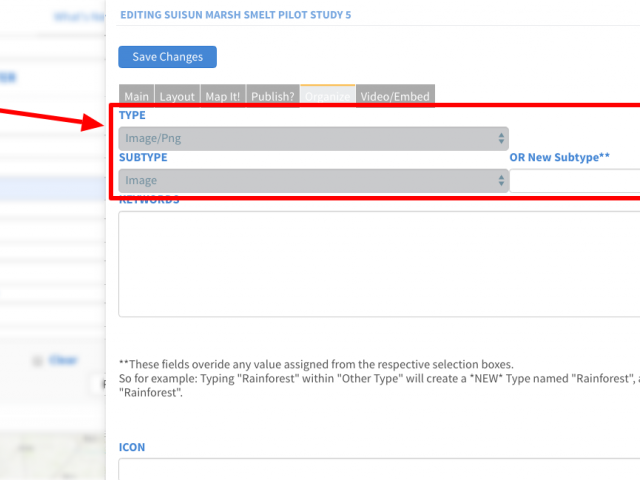Select the highlighted blue row in sidebar
The height and width of the screenshot is (480, 640).
(x=53, y=189)
